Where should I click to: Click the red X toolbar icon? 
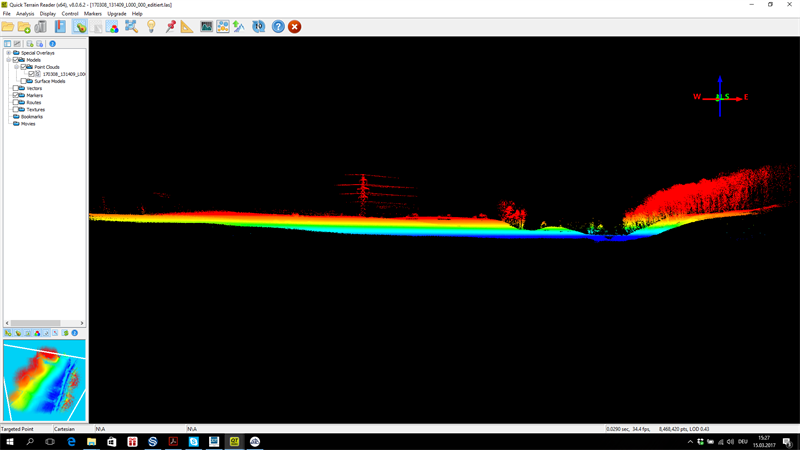pyautogui.click(x=294, y=27)
